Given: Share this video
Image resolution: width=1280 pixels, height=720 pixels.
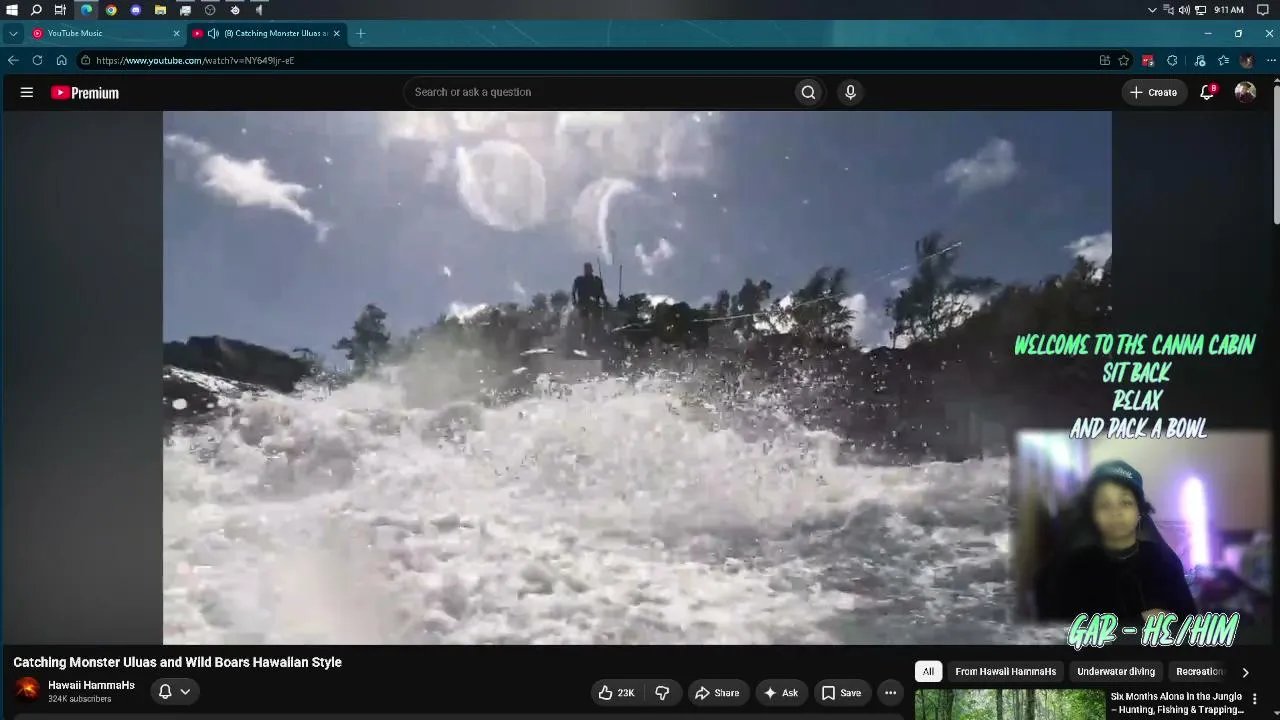Looking at the screenshot, I should point(717,692).
